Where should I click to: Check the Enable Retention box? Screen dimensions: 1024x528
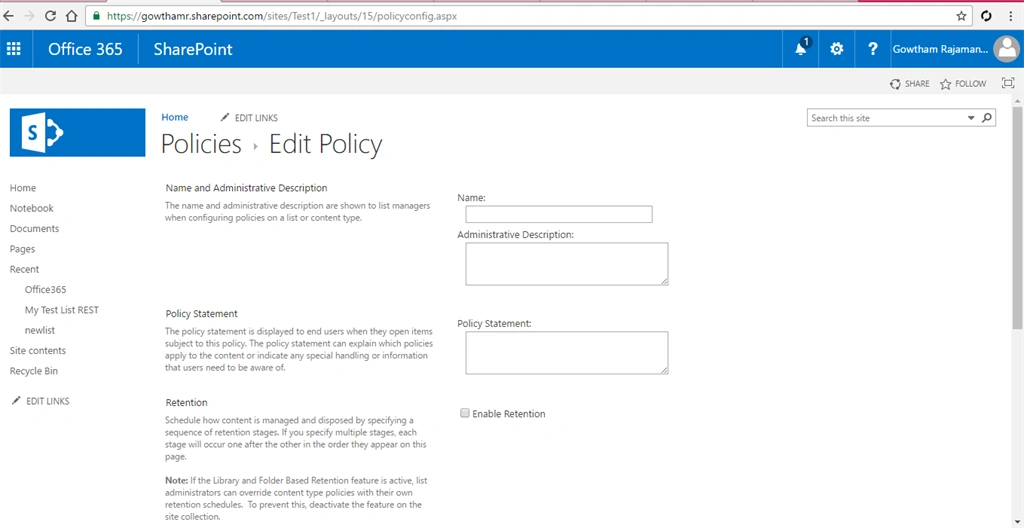(x=465, y=413)
